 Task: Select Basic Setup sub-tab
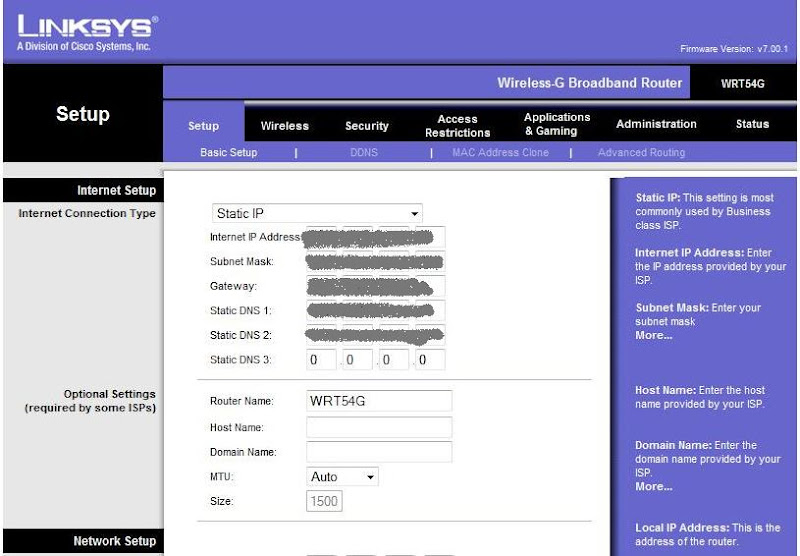click(x=229, y=152)
